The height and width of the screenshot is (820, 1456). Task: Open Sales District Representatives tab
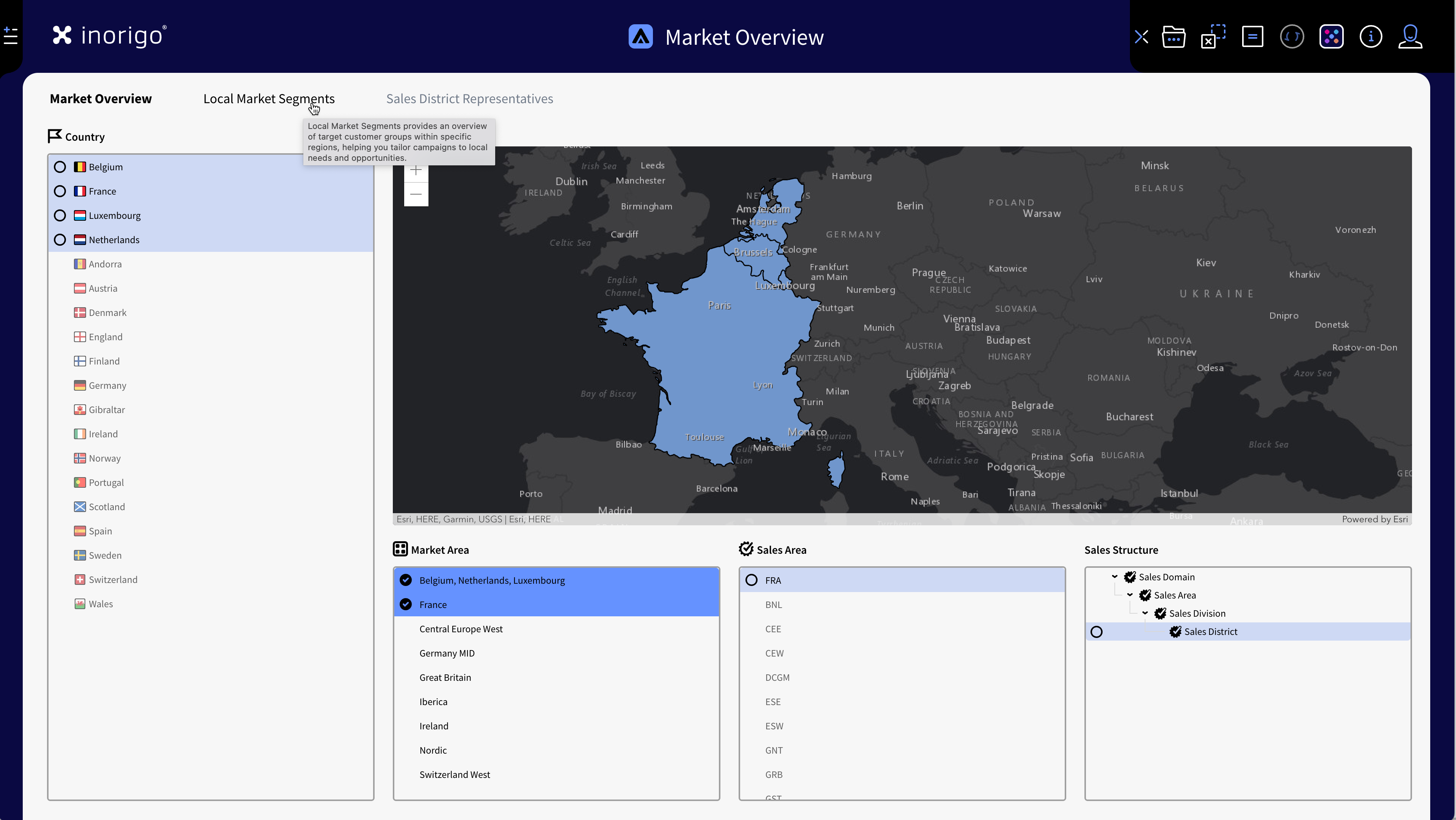469,99
